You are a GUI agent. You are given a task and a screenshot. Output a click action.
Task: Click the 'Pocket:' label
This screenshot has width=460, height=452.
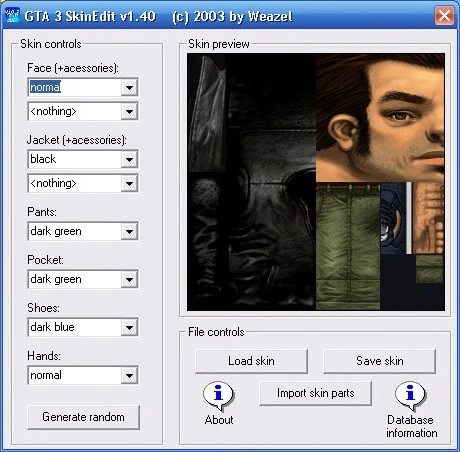45,260
